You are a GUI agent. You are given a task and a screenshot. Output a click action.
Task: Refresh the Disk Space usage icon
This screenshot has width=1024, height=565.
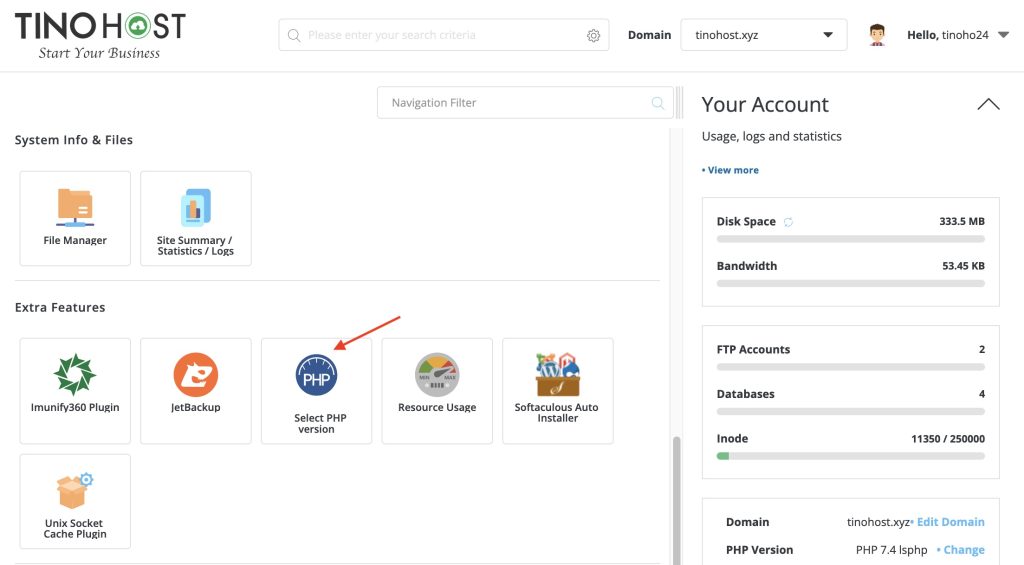point(788,222)
